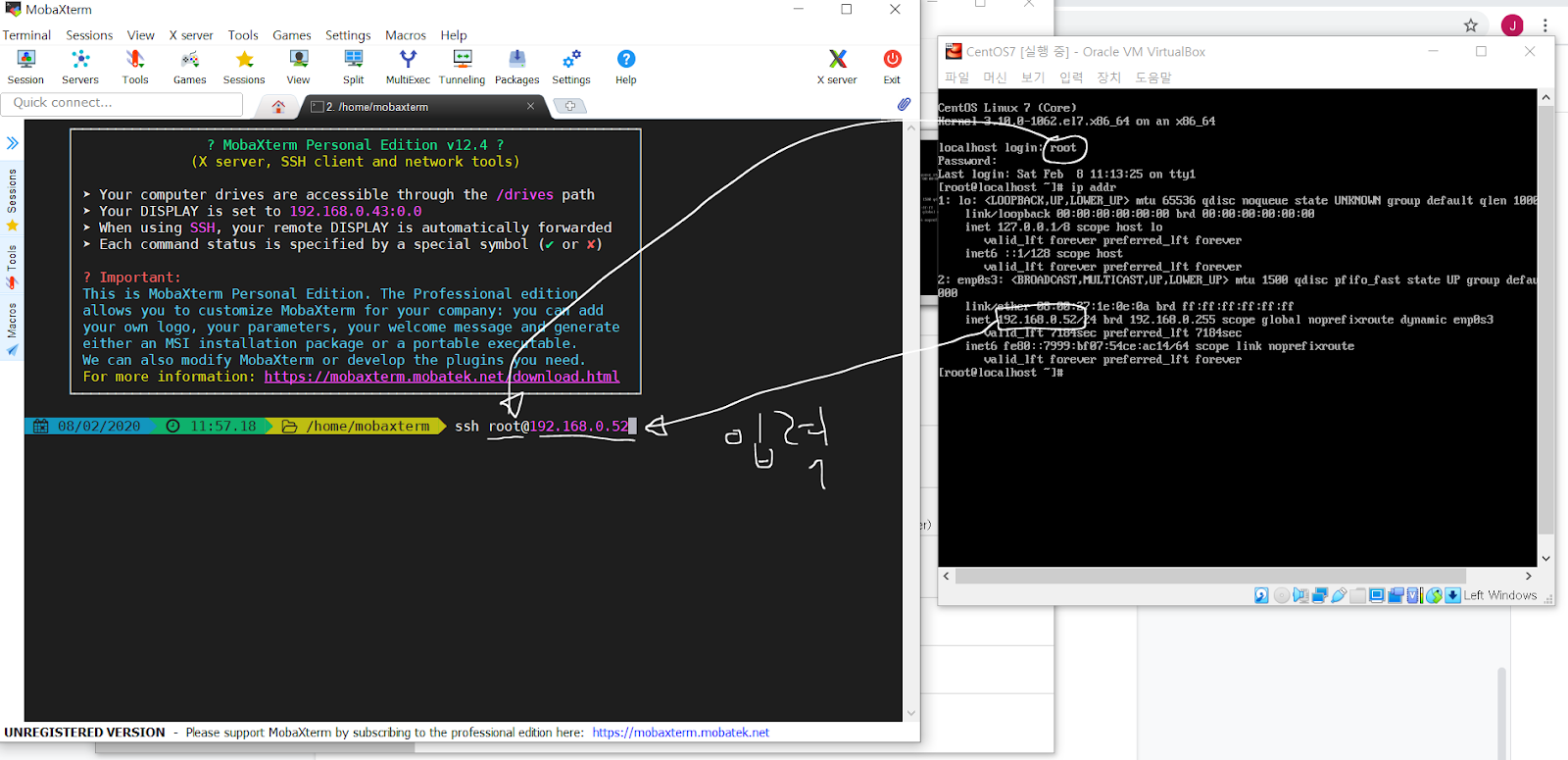Open the Games menu in menu bar

292,35
